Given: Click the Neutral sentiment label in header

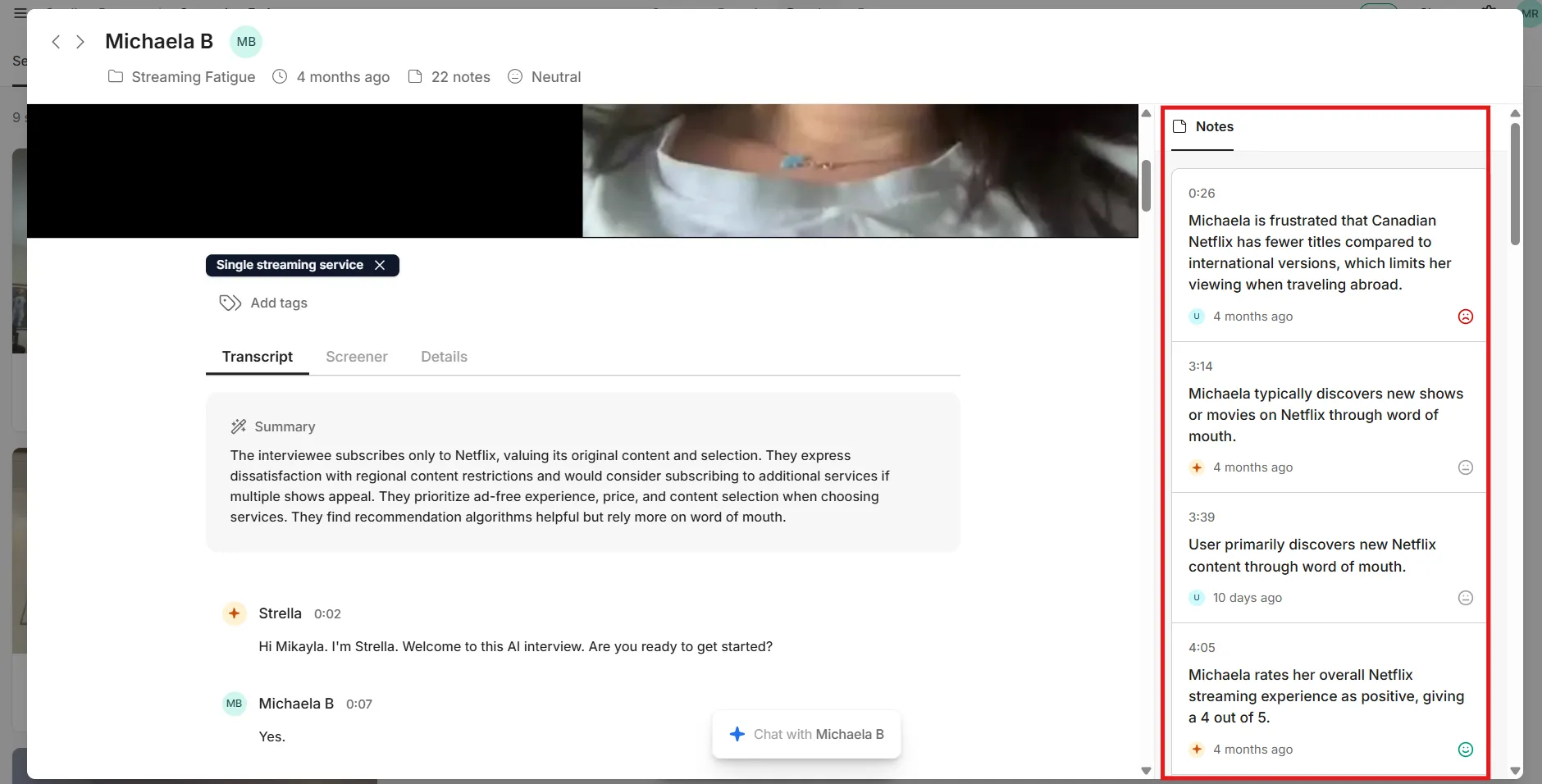Looking at the screenshot, I should click(556, 77).
